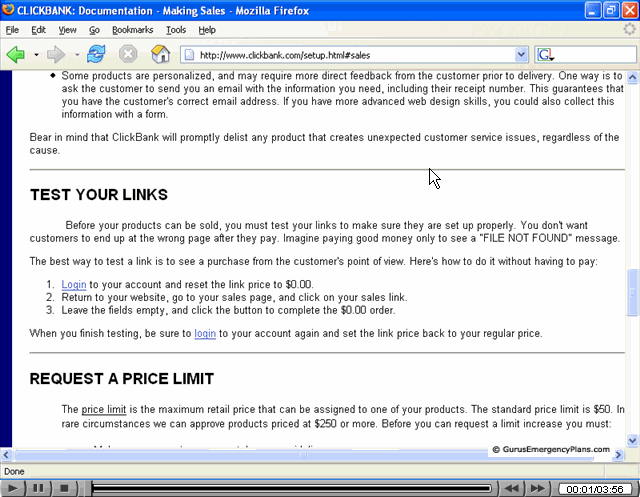Go to the Home page icon
The image size is (640, 497).
[160, 54]
